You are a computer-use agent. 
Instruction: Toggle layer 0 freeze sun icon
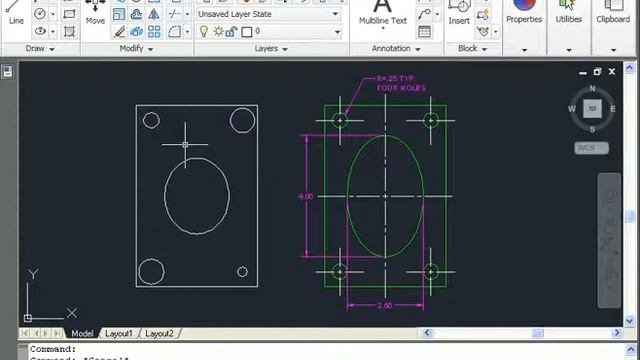click(218, 31)
